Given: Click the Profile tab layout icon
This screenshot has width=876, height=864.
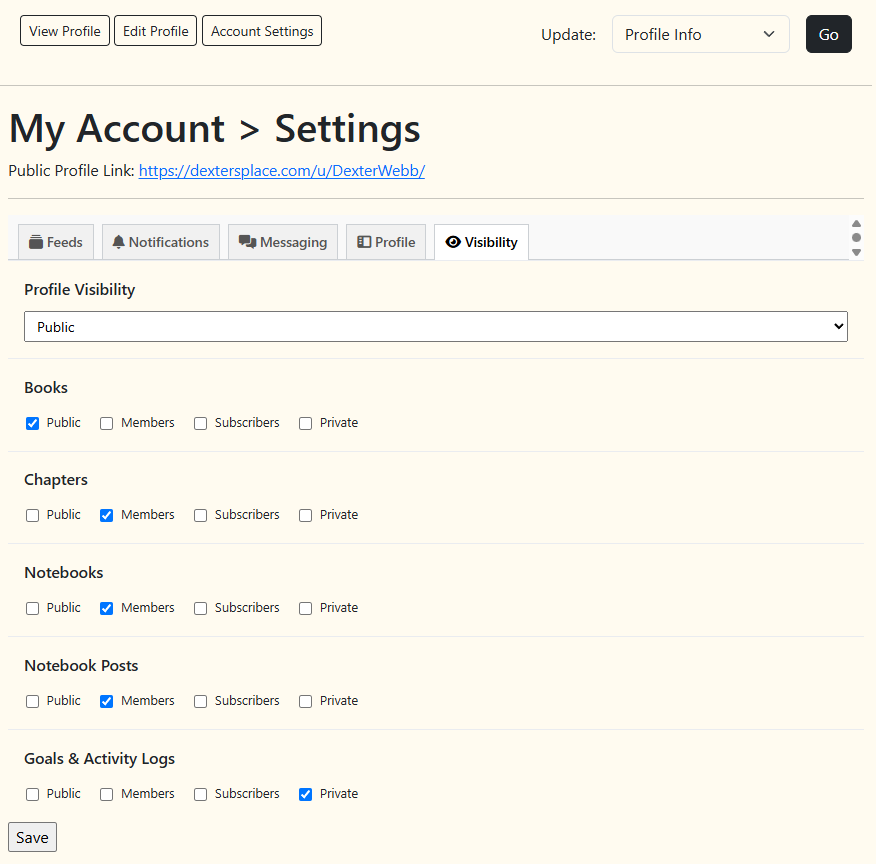Looking at the screenshot, I should point(364,242).
